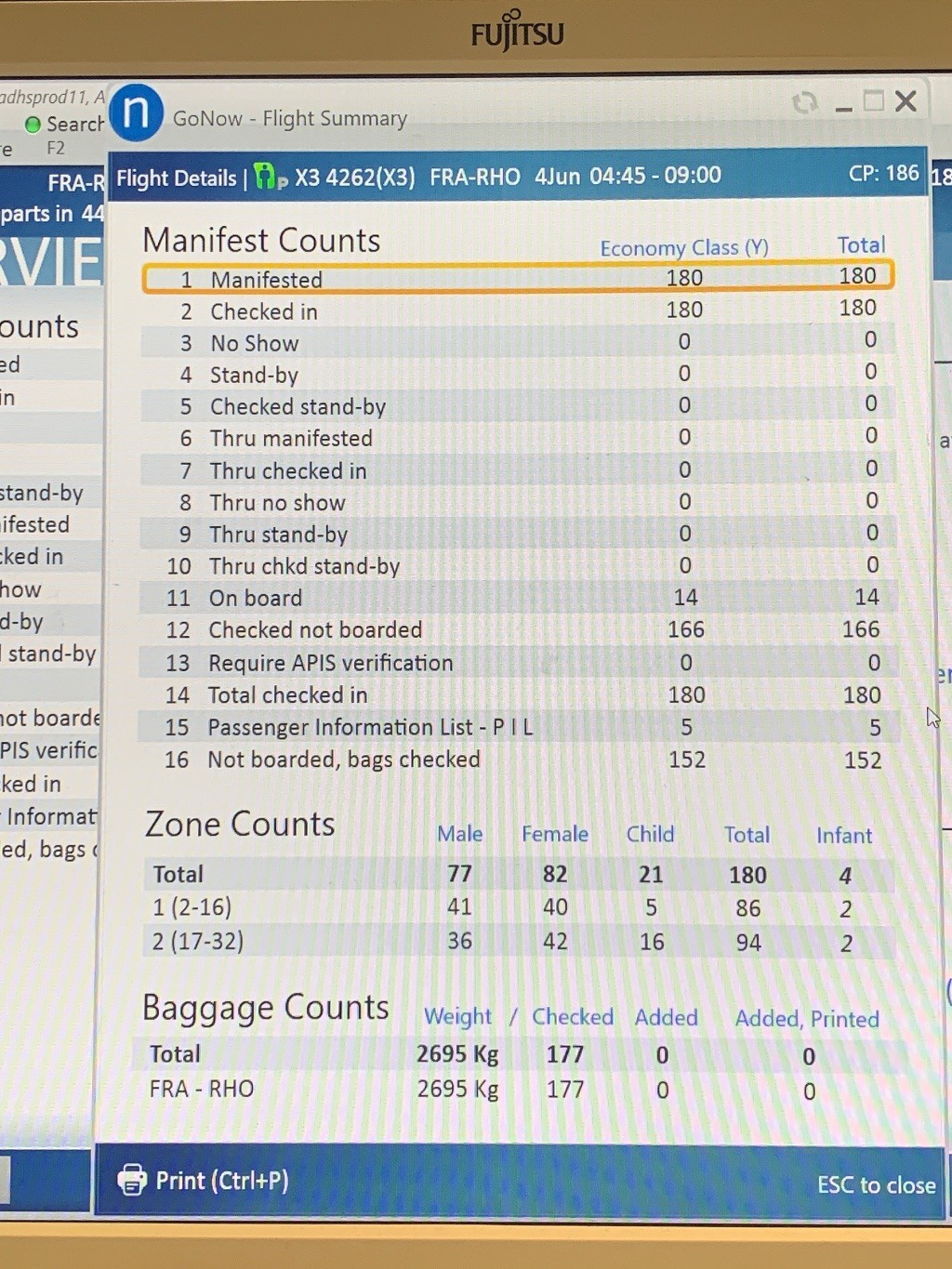Select zone 1 (2-16) row
Viewport: 952px width, 1269px height.
coord(517,907)
